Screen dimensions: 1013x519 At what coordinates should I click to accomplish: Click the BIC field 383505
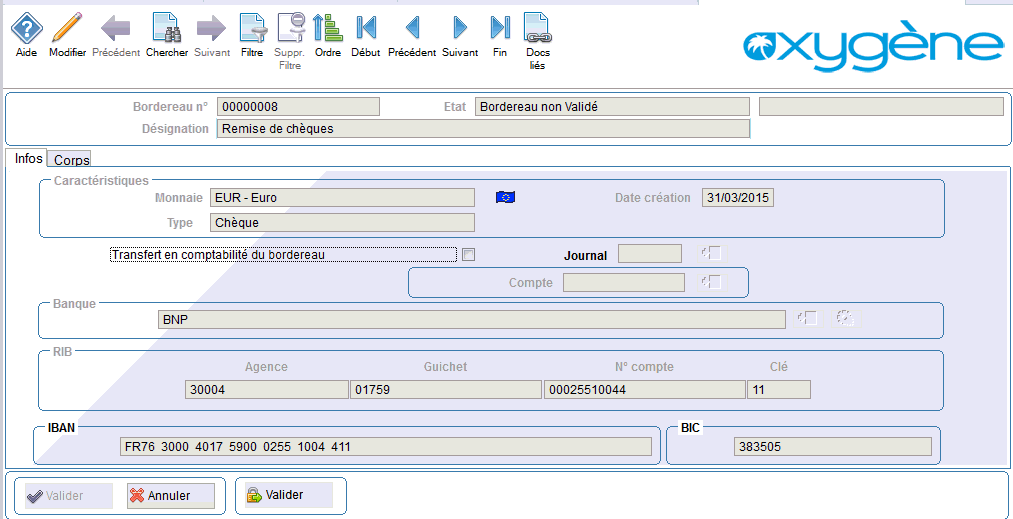833,447
